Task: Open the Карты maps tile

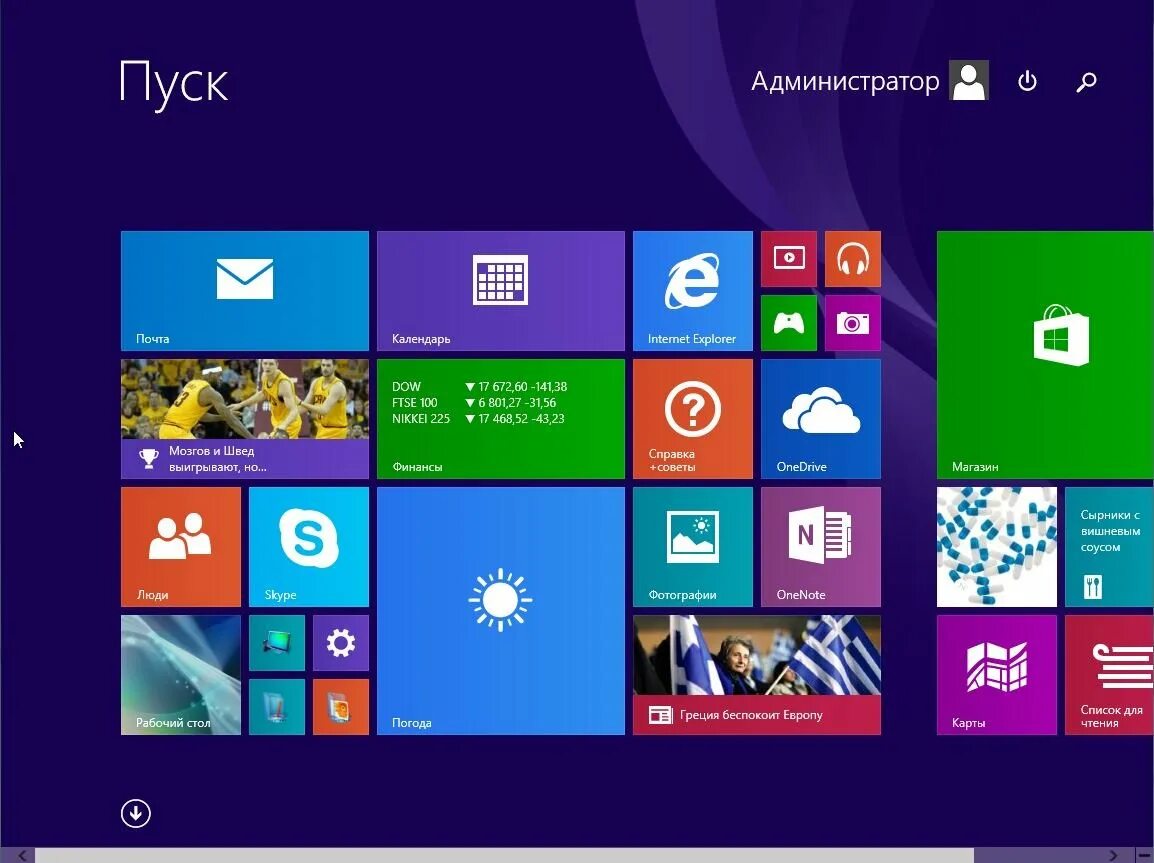Action: tap(997, 675)
